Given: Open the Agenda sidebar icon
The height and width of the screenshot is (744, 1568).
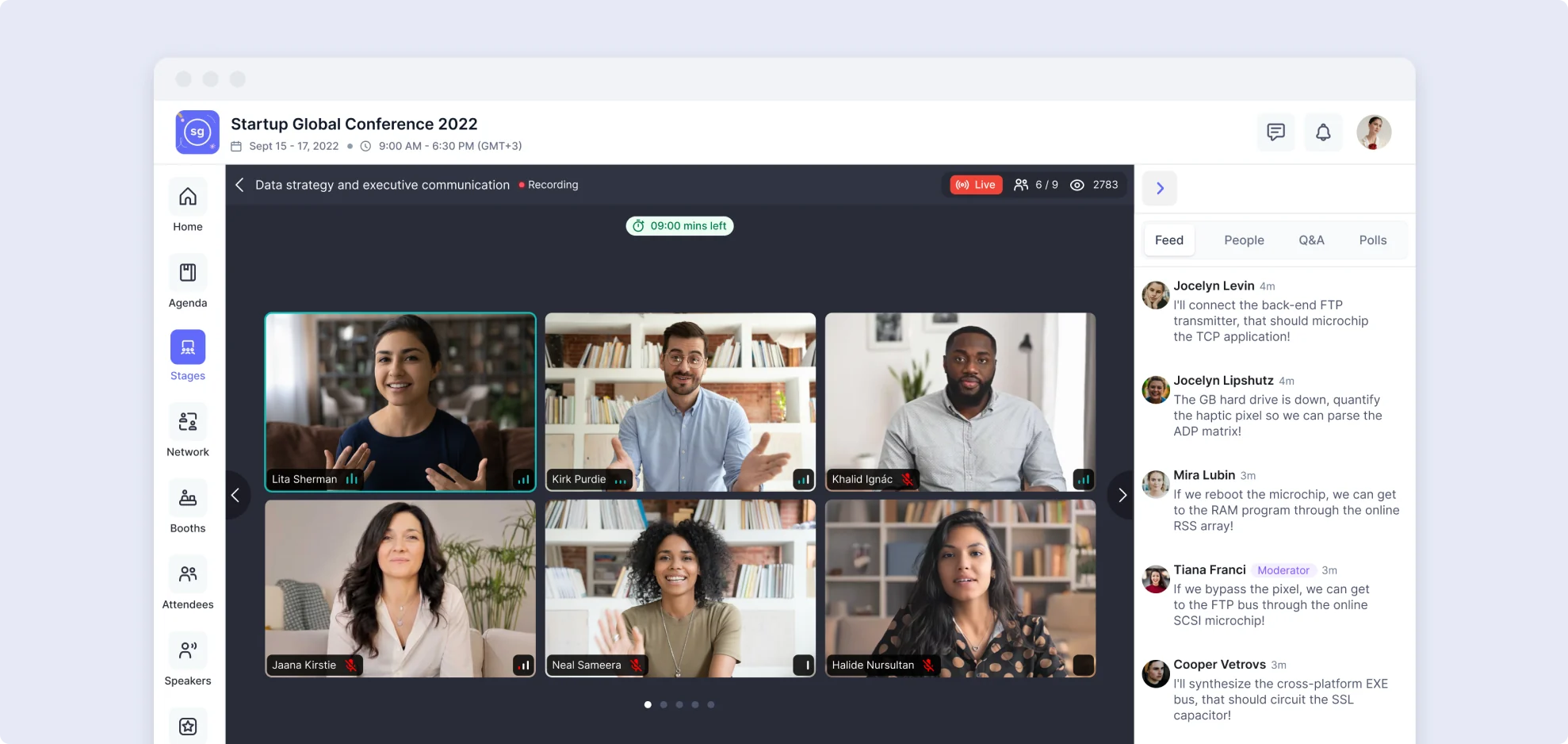Looking at the screenshot, I should [188, 273].
